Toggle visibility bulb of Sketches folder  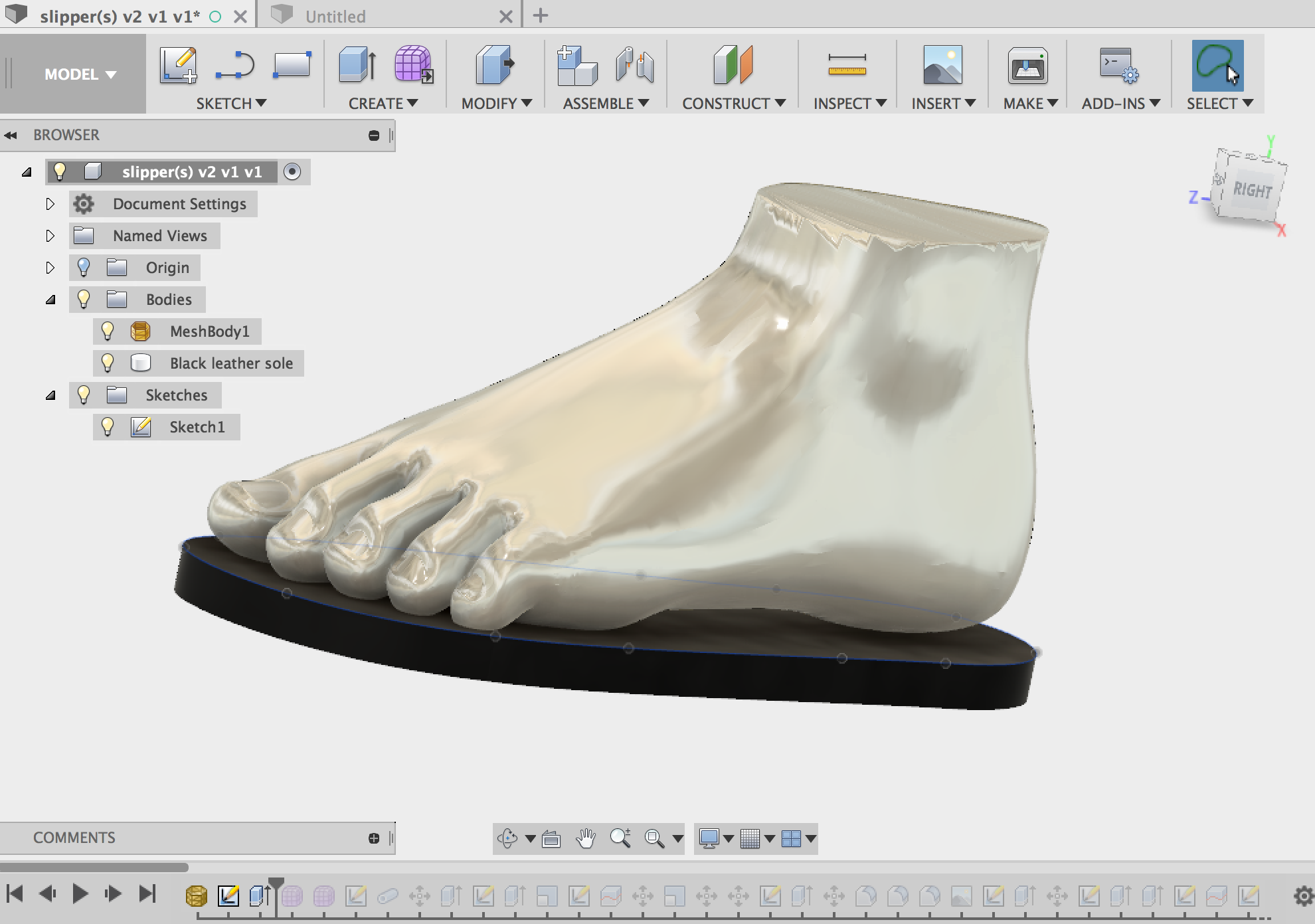click(84, 395)
